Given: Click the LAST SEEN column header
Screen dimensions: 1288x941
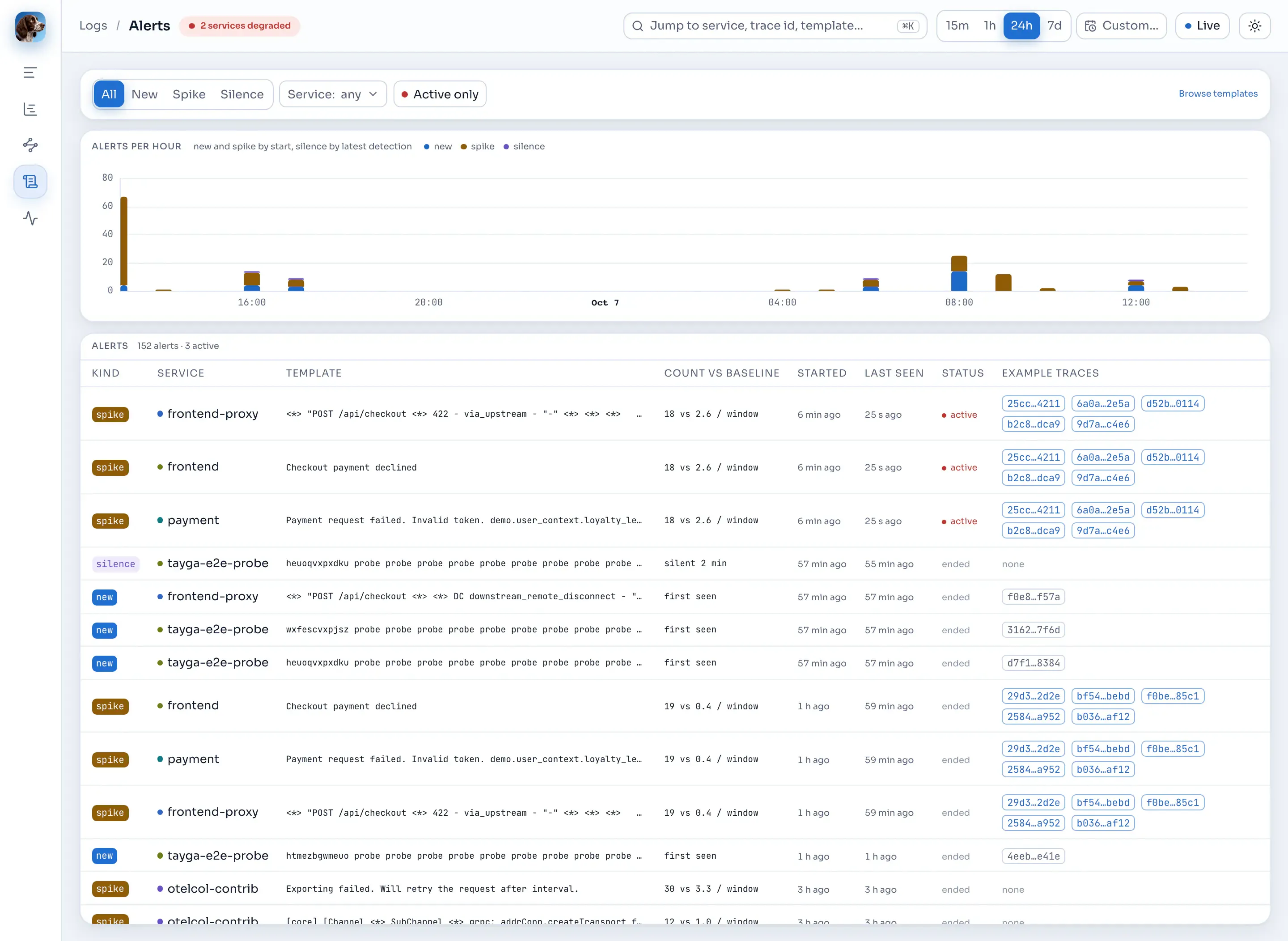Looking at the screenshot, I should click(x=894, y=373).
